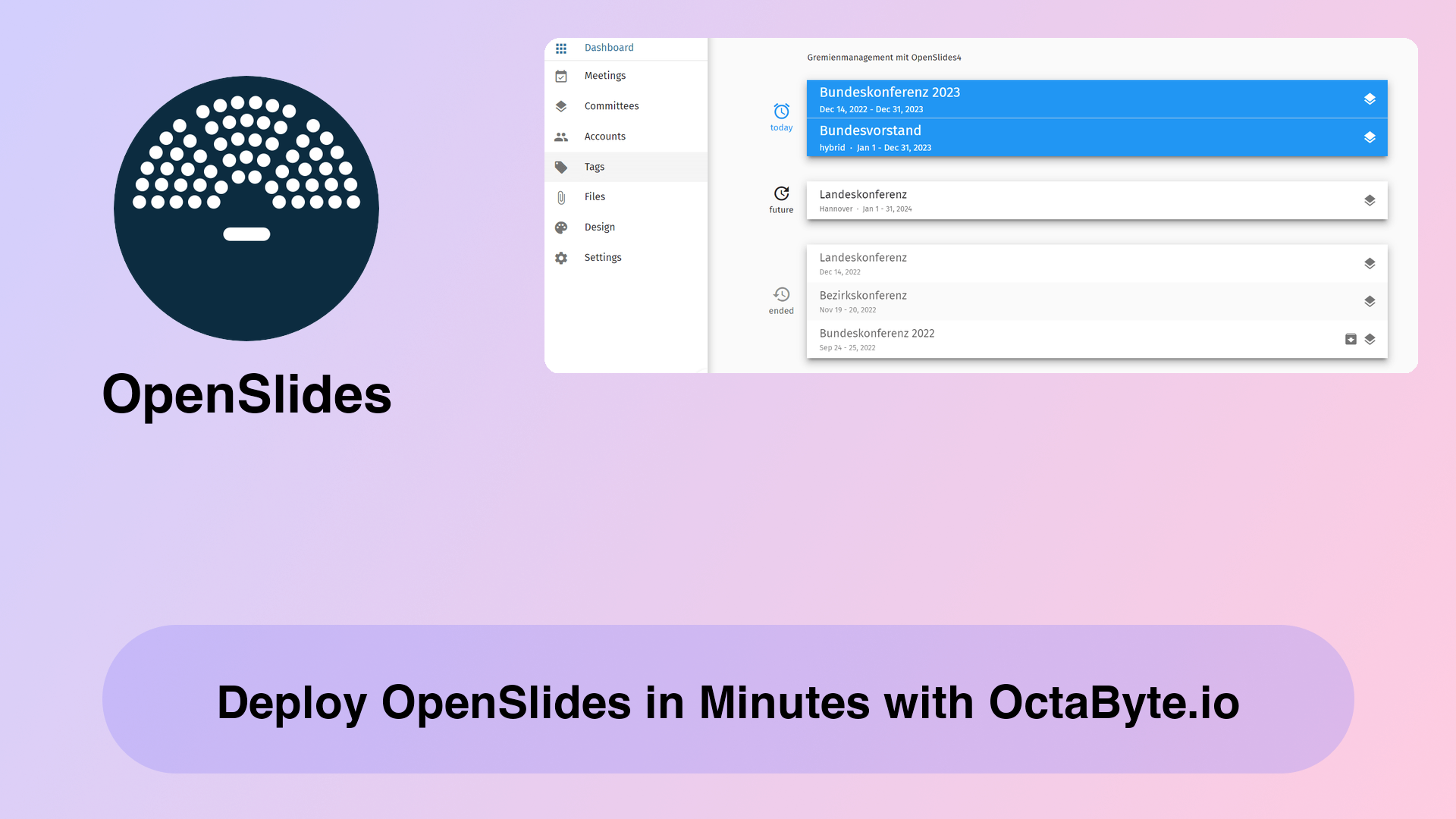Open the Settings sidebar icon
1456x819 pixels.
562,257
